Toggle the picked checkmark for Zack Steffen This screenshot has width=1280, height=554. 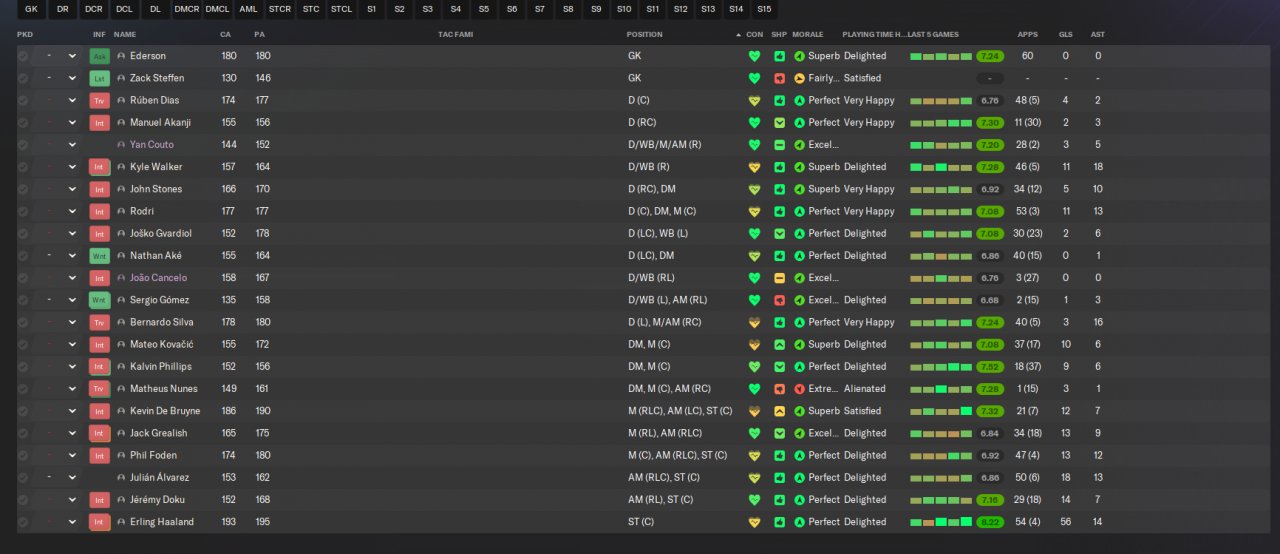click(23, 78)
